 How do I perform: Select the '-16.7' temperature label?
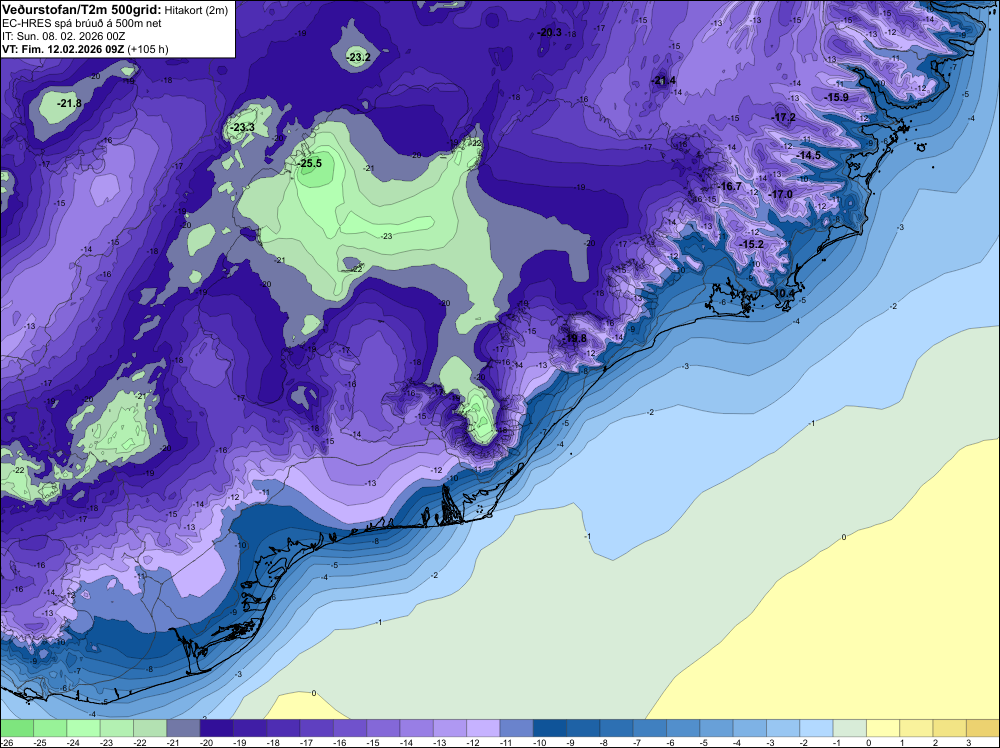[730, 186]
